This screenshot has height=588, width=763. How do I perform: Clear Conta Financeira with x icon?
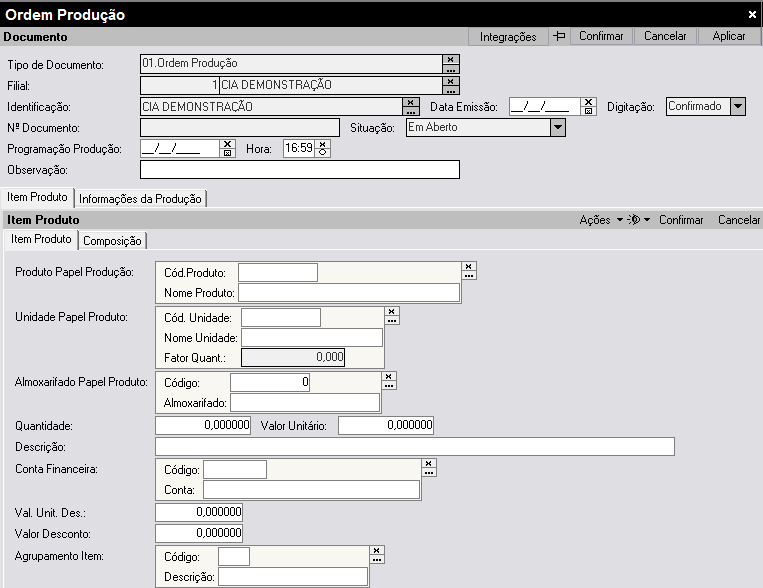(x=429, y=463)
